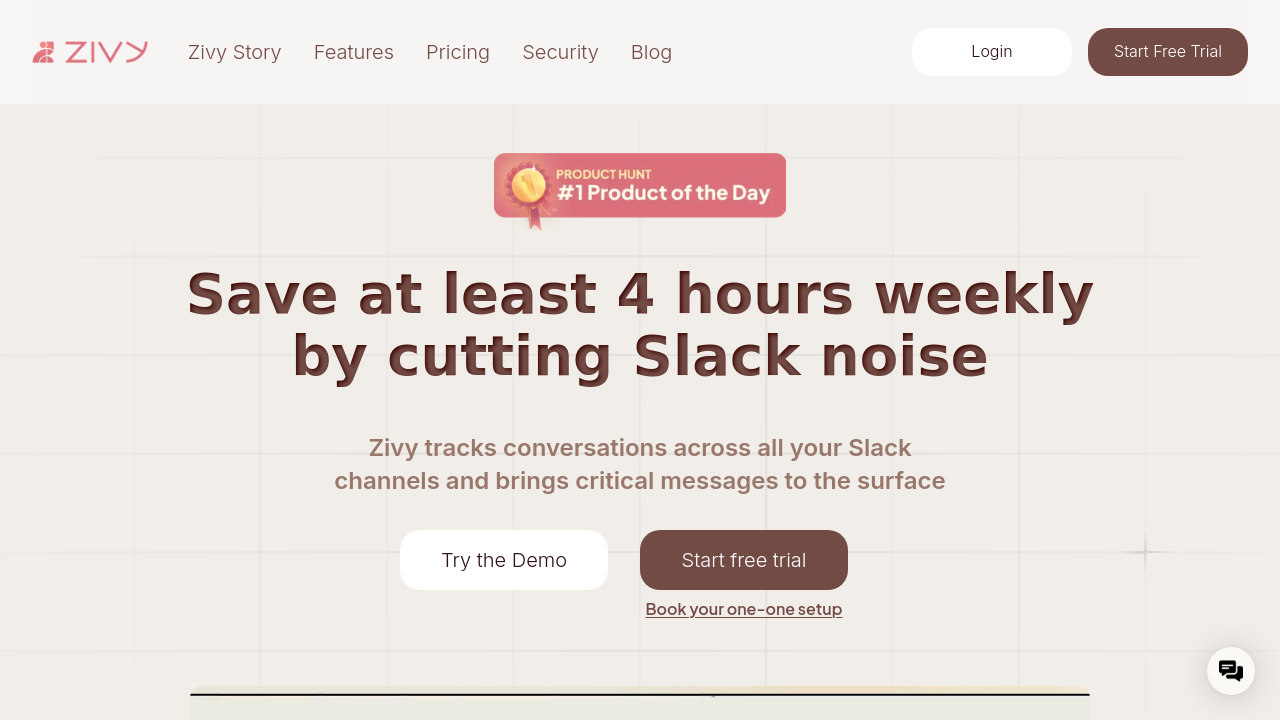This screenshot has width=1280, height=720.
Task: Click the gold medal icon on the badge
Action: coord(527,186)
